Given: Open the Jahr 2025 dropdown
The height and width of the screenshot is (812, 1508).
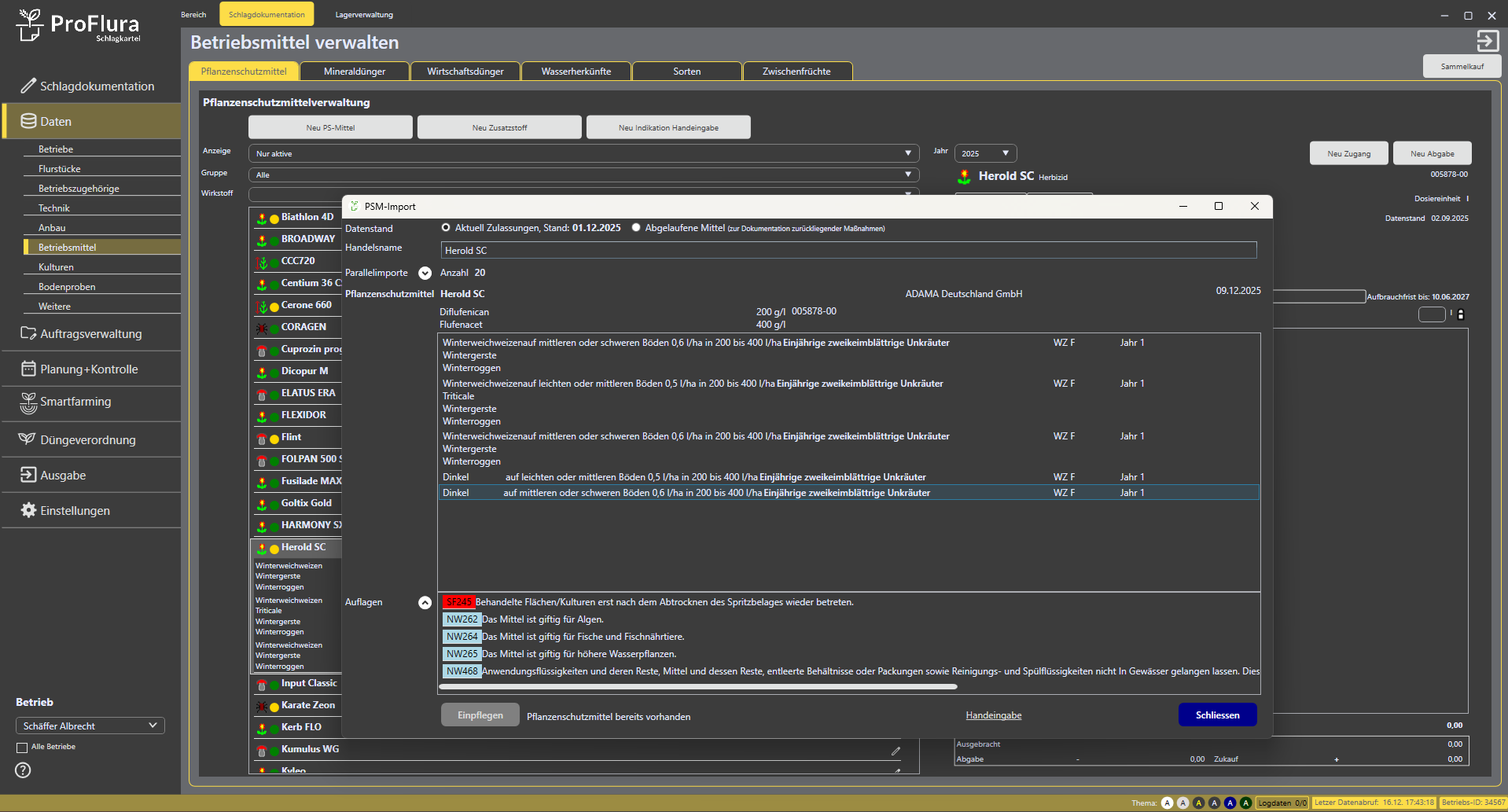Looking at the screenshot, I should (985, 153).
